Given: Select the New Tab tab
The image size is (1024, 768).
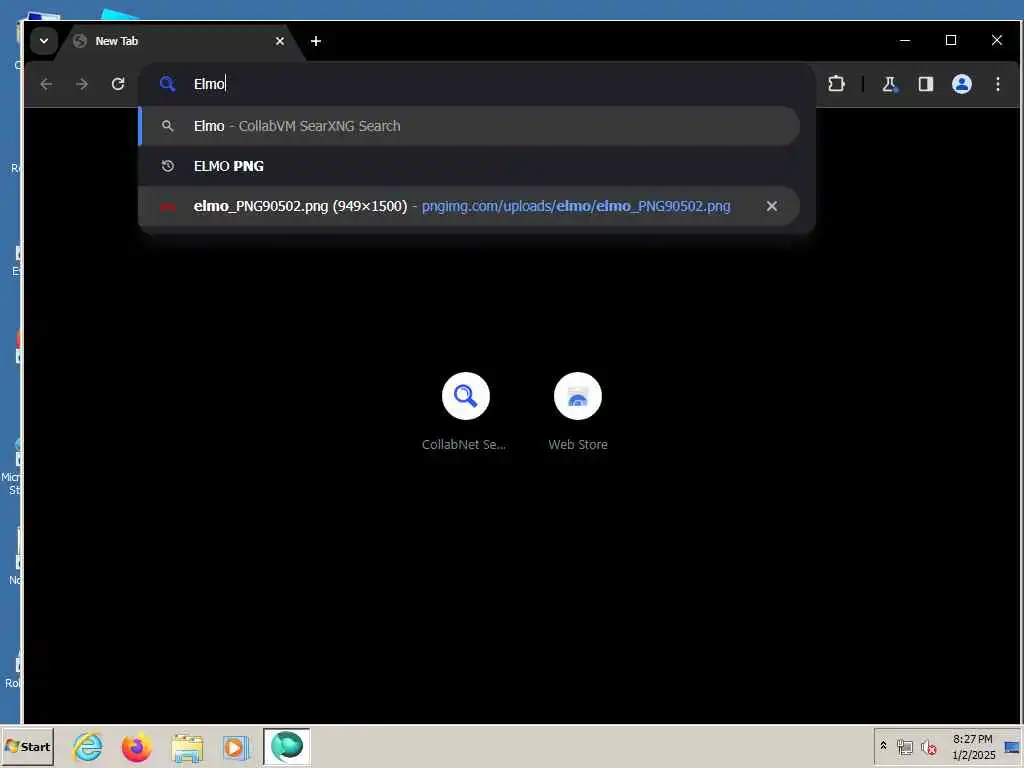Looking at the screenshot, I should click(180, 41).
